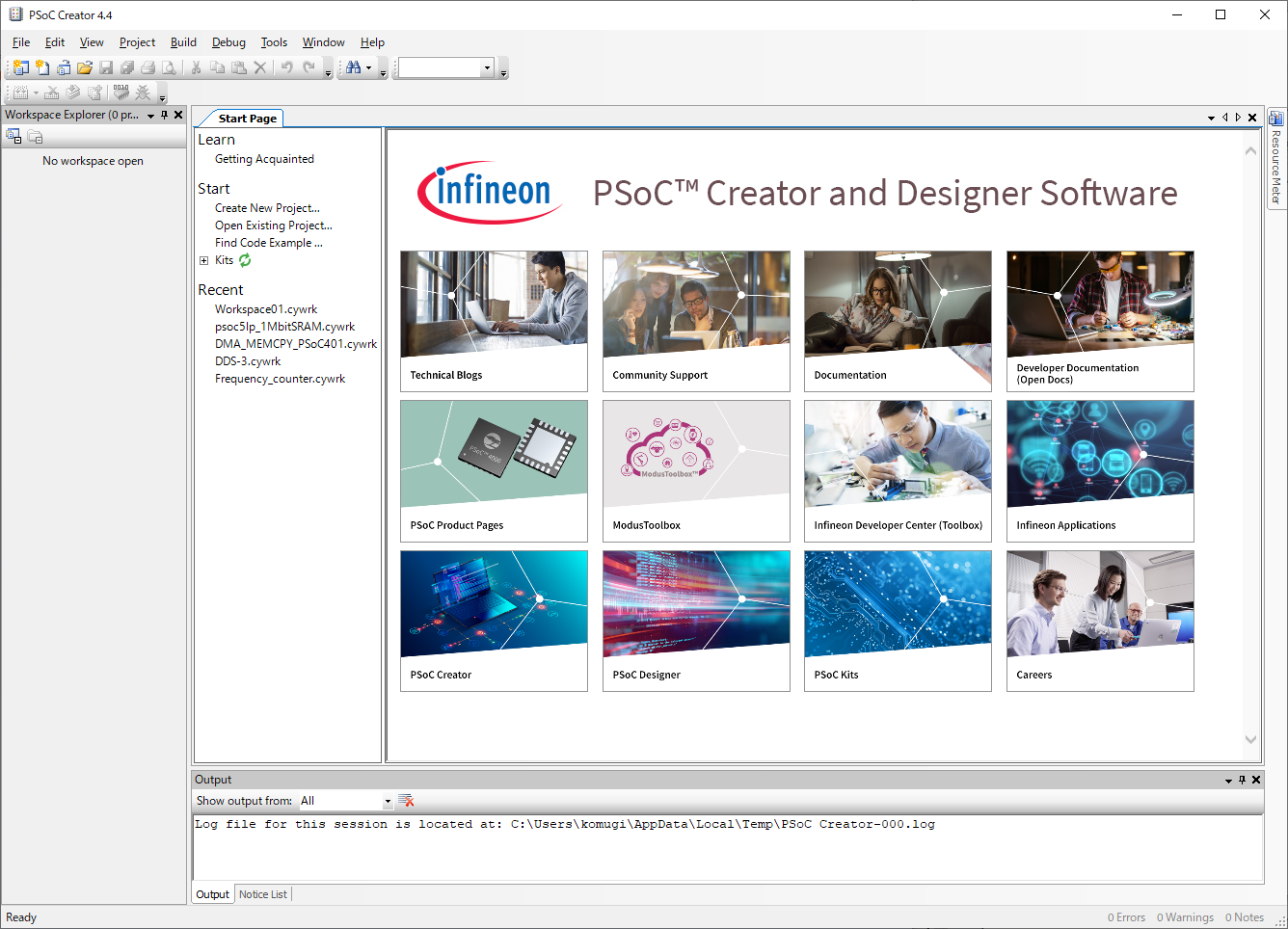This screenshot has width=1288, height=929.
Task: Click the Program chip icon
Action: pyautogui.click(x=121, y=93)
